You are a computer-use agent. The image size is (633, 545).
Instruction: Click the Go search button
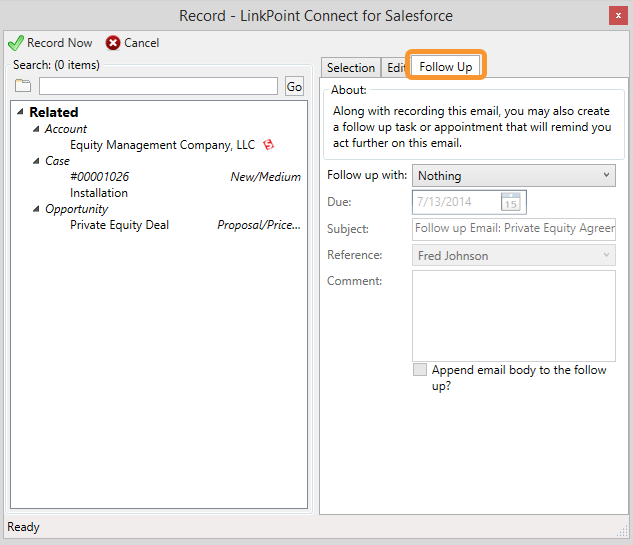(x=294, y=86)
